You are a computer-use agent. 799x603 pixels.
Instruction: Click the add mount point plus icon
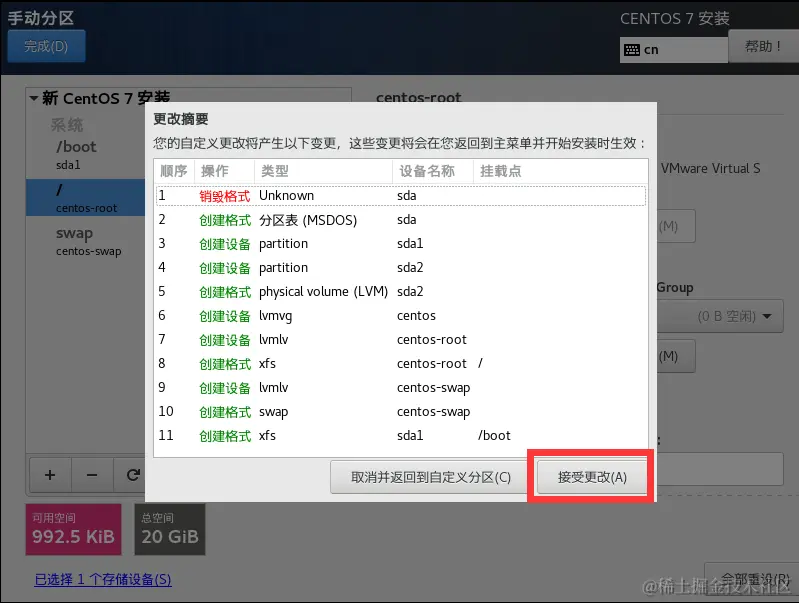click(50, 475)
